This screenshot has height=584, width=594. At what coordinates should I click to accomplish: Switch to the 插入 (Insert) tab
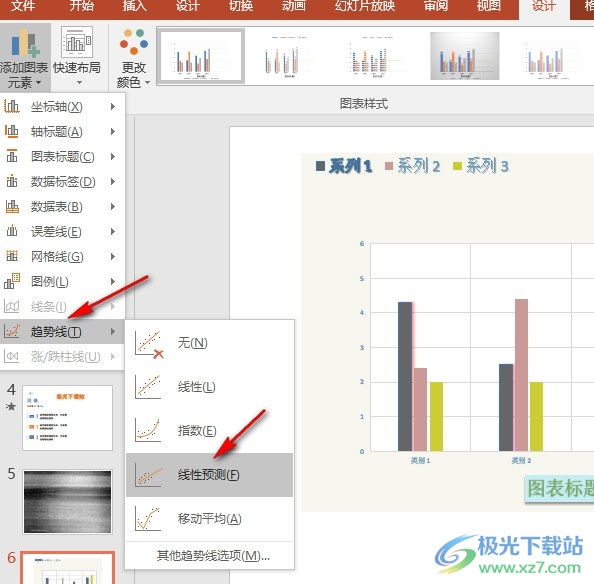click(134, 6)
